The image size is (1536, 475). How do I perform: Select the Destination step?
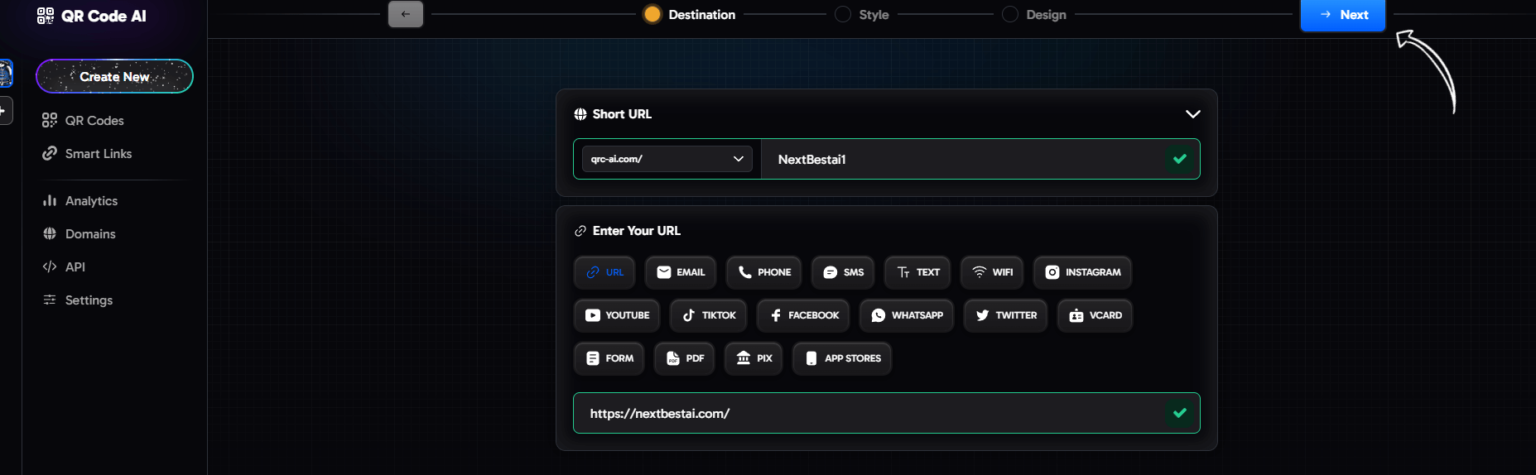(x=690, y=14)
